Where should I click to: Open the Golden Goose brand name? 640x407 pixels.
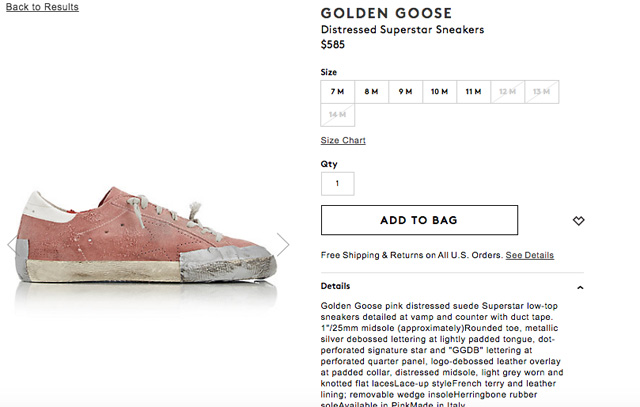coord(385,13)
